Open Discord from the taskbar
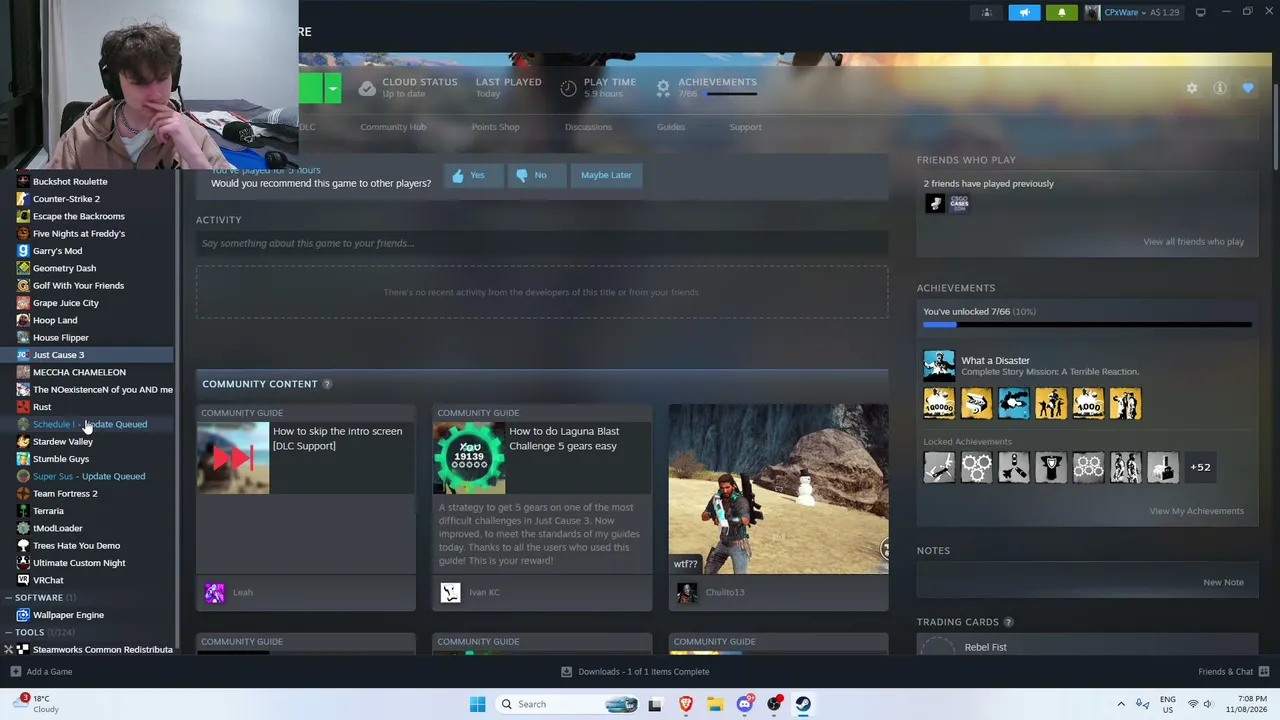The width and height of the screenshot is (1280, 720). coord(744,704)
